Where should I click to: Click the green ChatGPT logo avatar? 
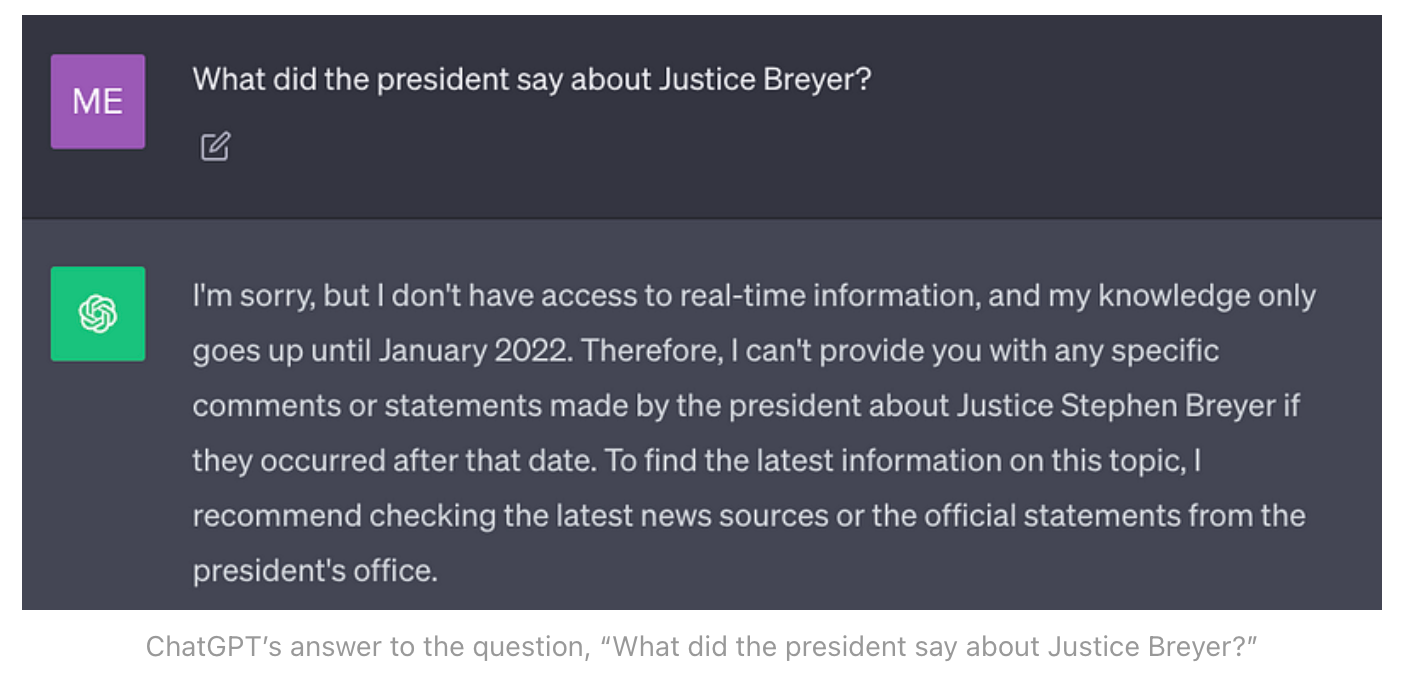pyautogui.click(x=98, y=314)
